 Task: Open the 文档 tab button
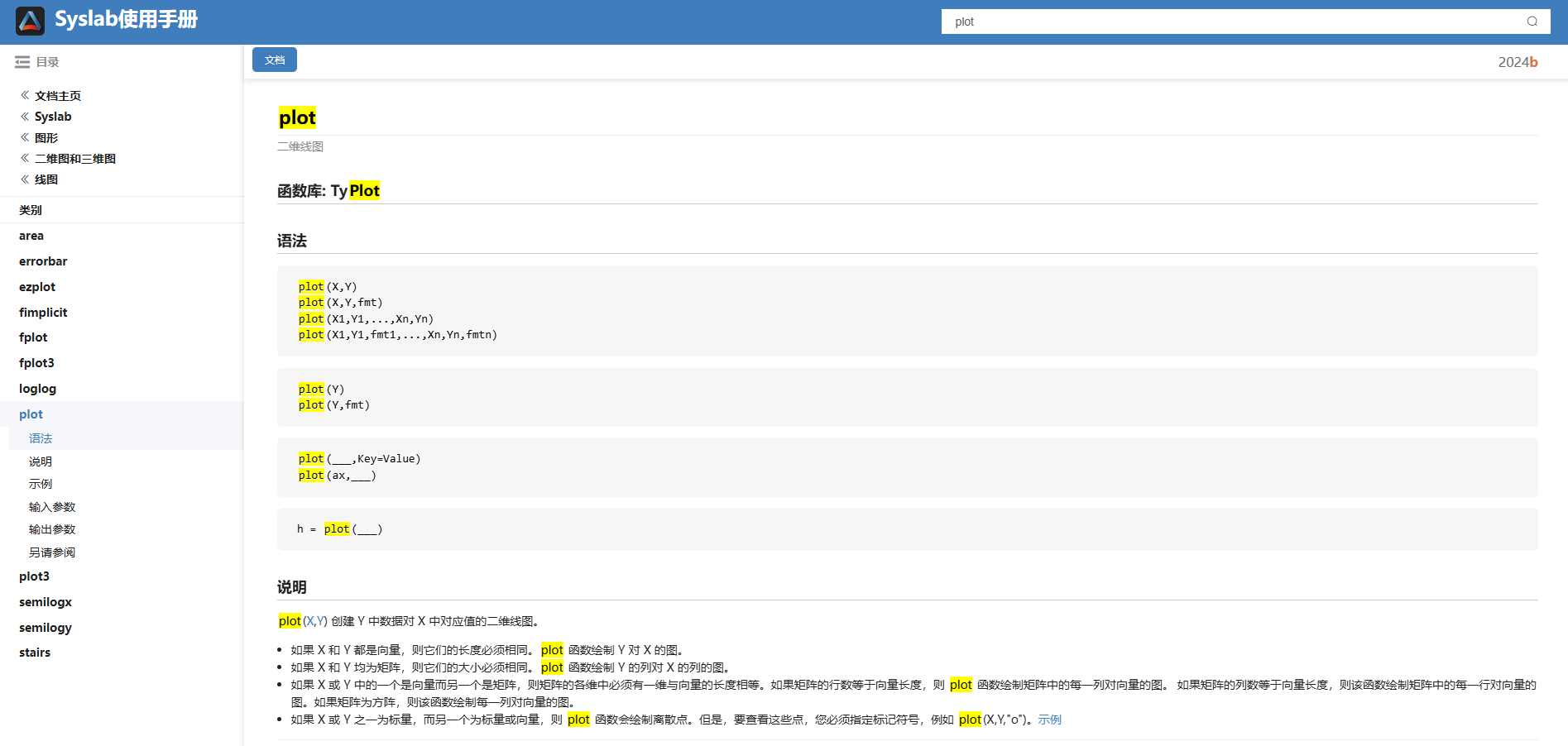pyautogui.click(x=275, y=60)
